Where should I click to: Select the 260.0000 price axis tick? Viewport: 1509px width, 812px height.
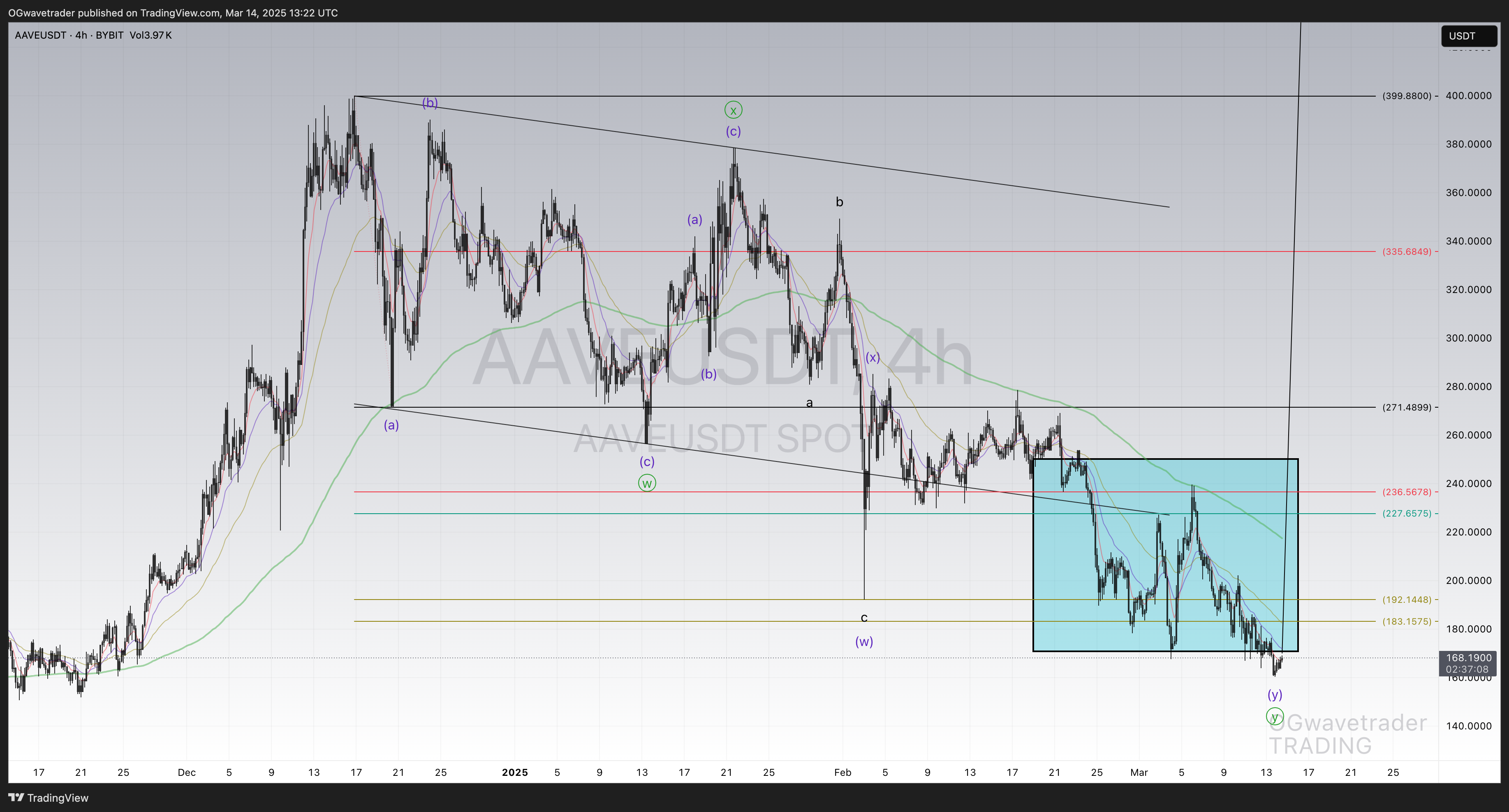(1469, 435)
